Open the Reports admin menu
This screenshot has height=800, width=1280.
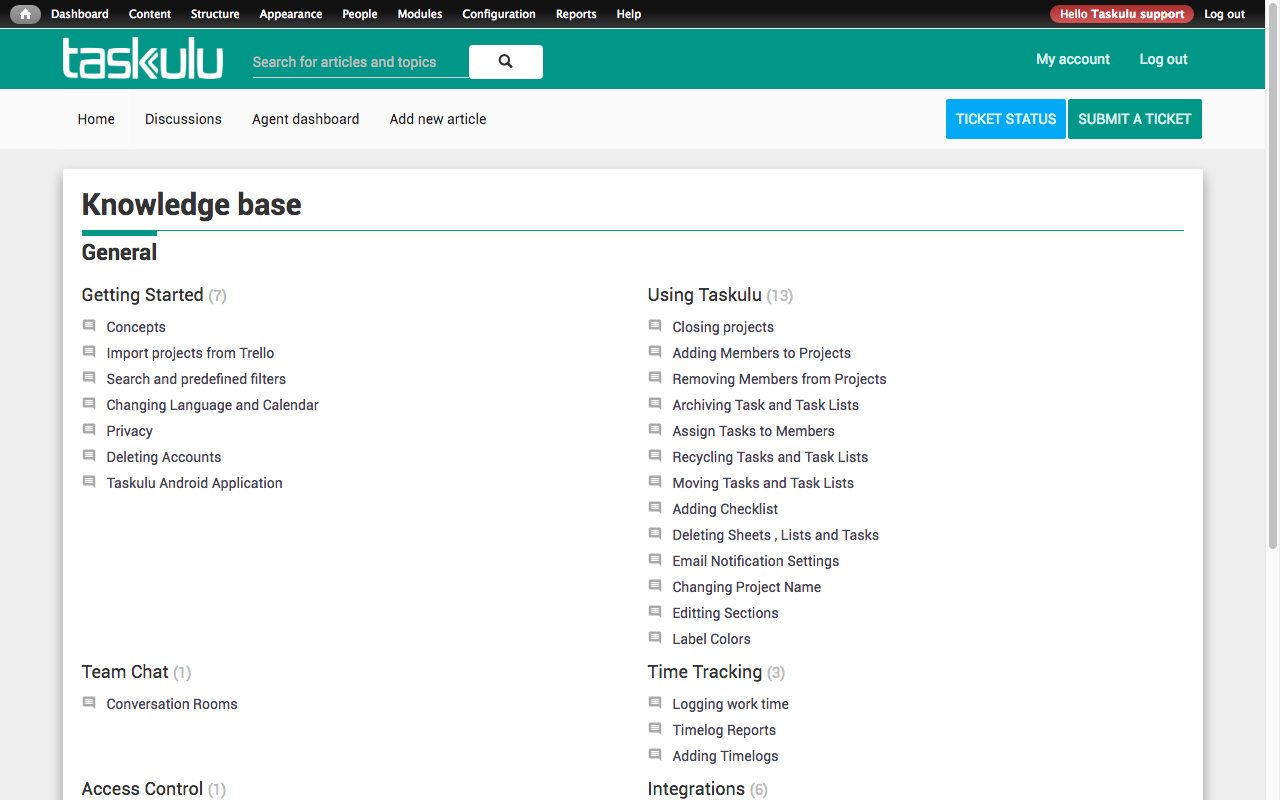click(x=576, y=14)
